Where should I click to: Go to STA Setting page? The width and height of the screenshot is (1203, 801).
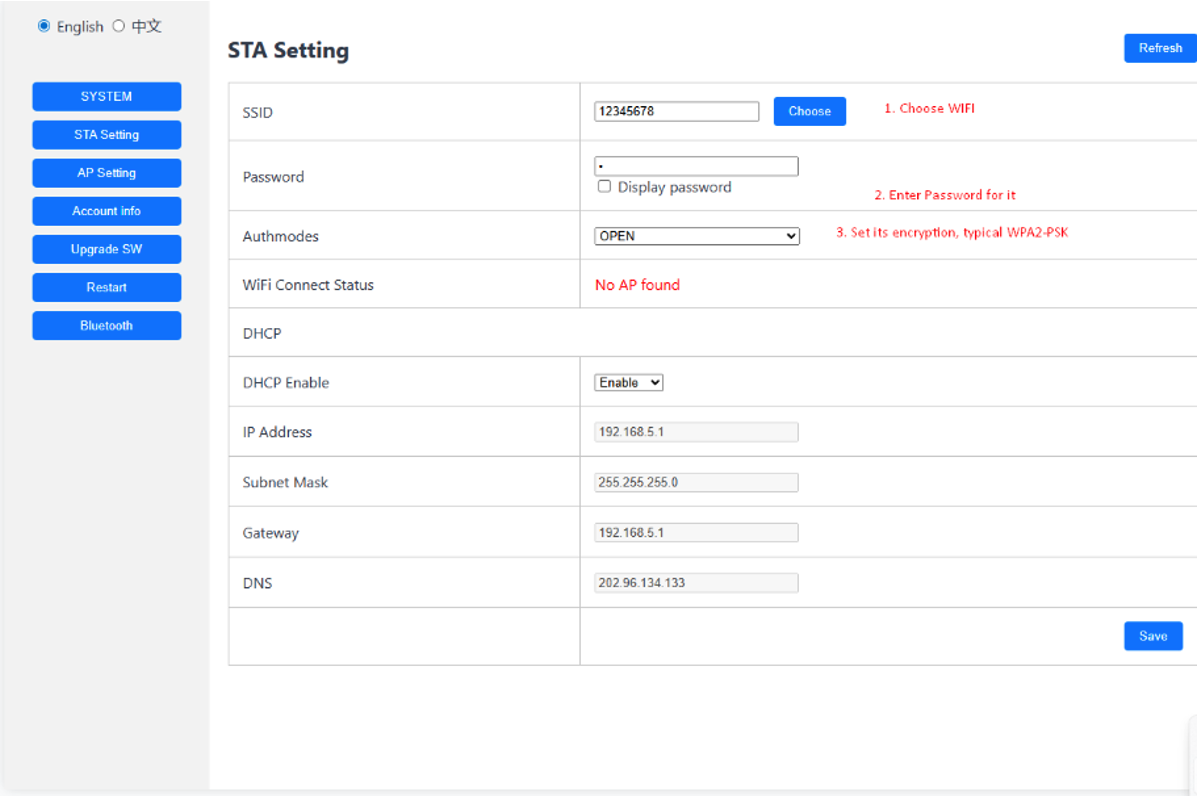click(107, 135)
